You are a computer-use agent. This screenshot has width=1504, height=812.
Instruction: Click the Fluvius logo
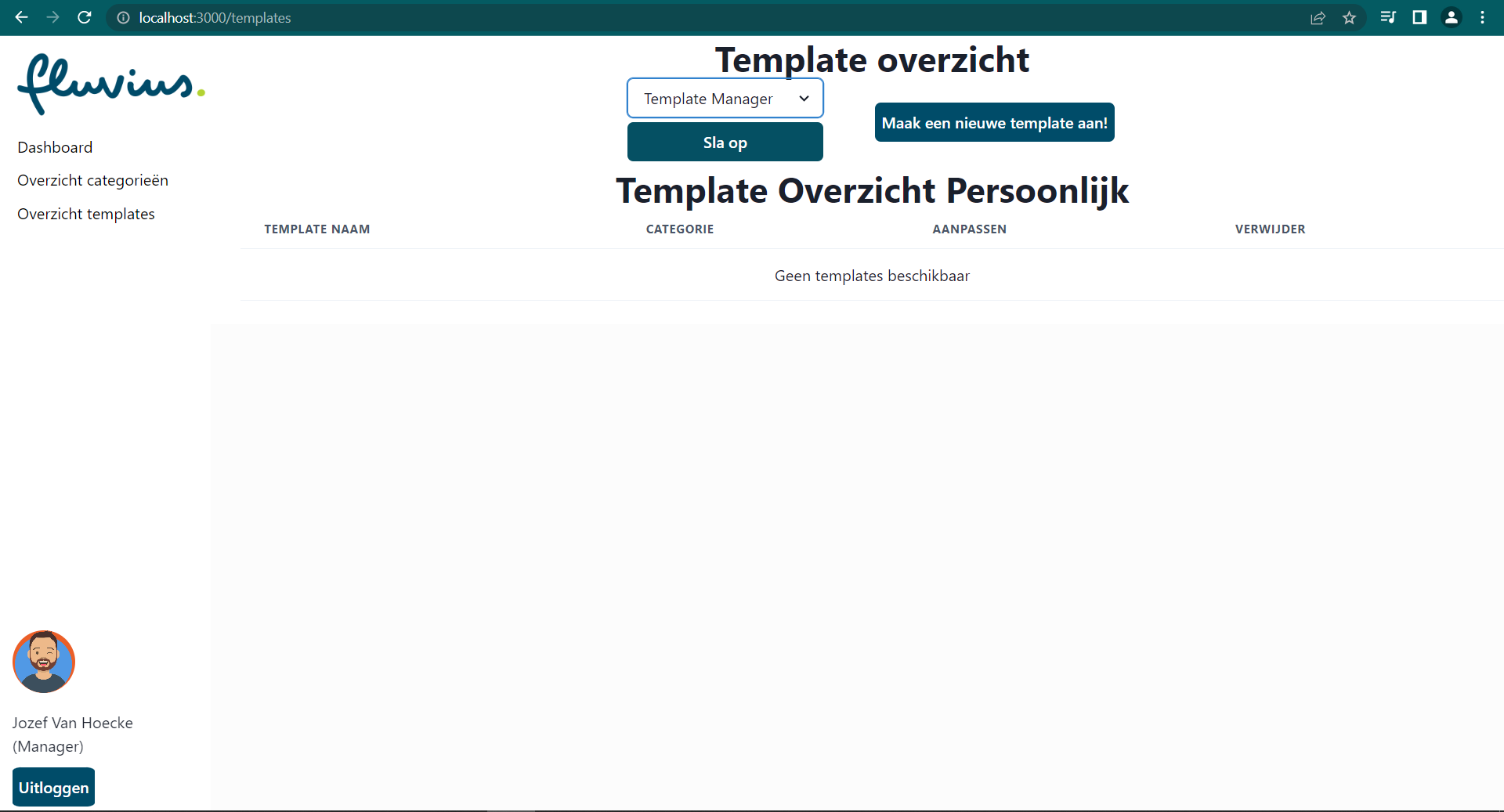click(110, 85)
